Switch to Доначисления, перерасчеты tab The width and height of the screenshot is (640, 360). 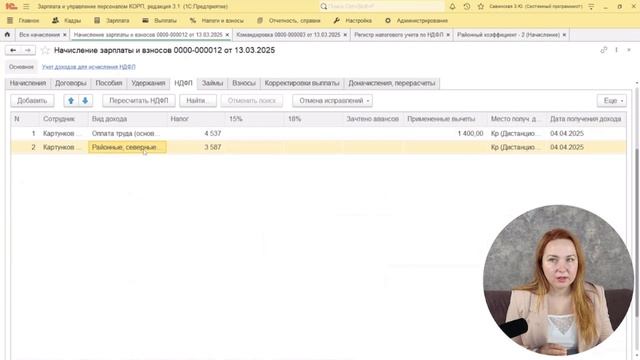coord(391,83)
